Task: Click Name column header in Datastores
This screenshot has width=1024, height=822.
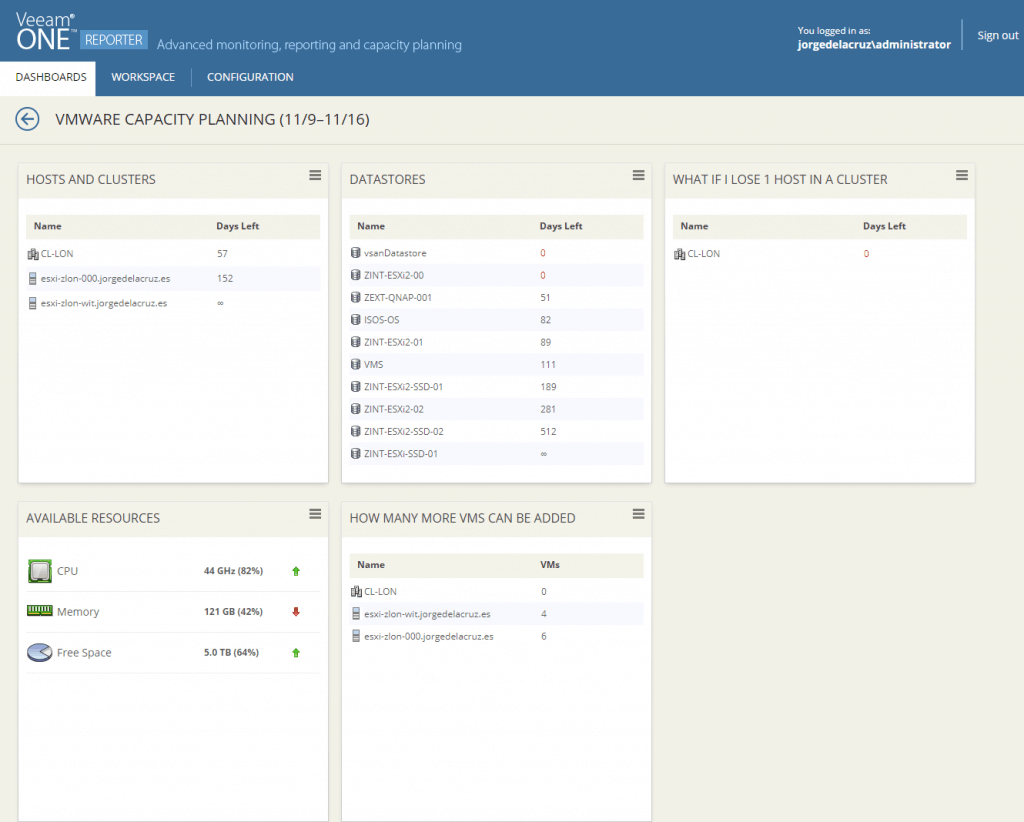Action: coord(371,226)
